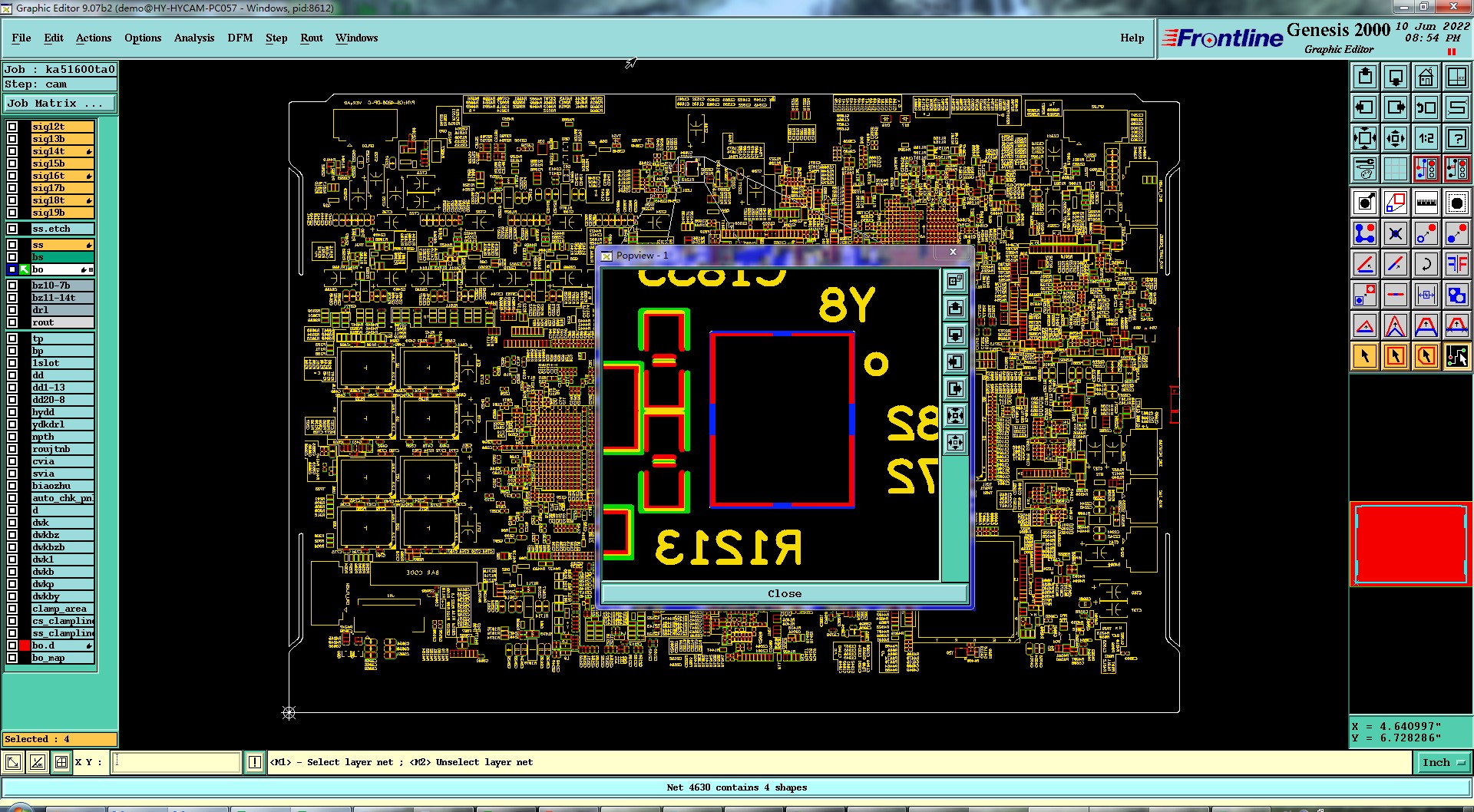The width and height of the screenshot is (1474, 812).
Task: Toggle the bo.d layer checkbox
Action: click(x=12, y=645)
